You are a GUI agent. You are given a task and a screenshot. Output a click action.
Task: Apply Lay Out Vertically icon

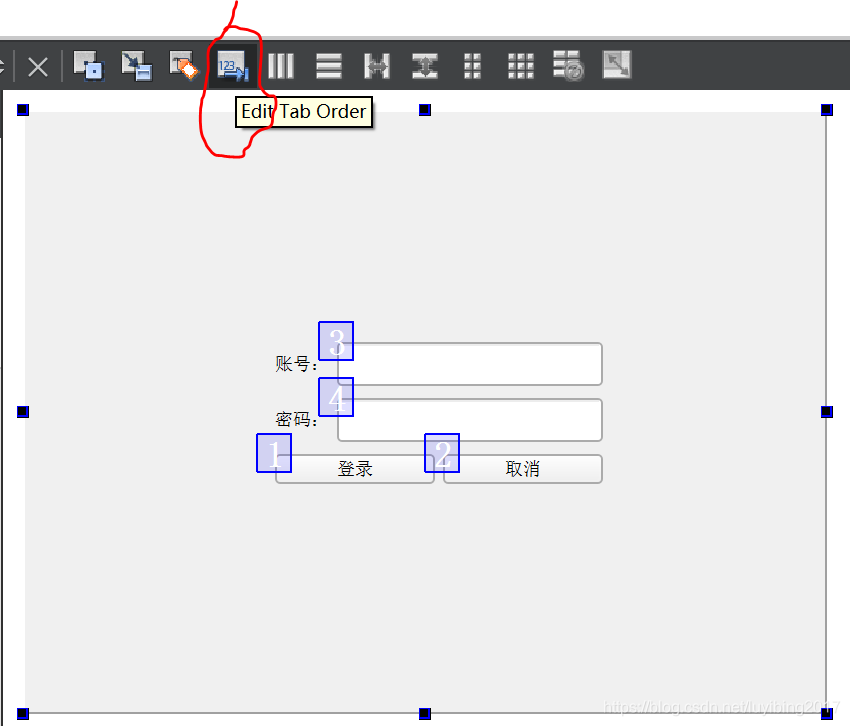coord(329,66)
